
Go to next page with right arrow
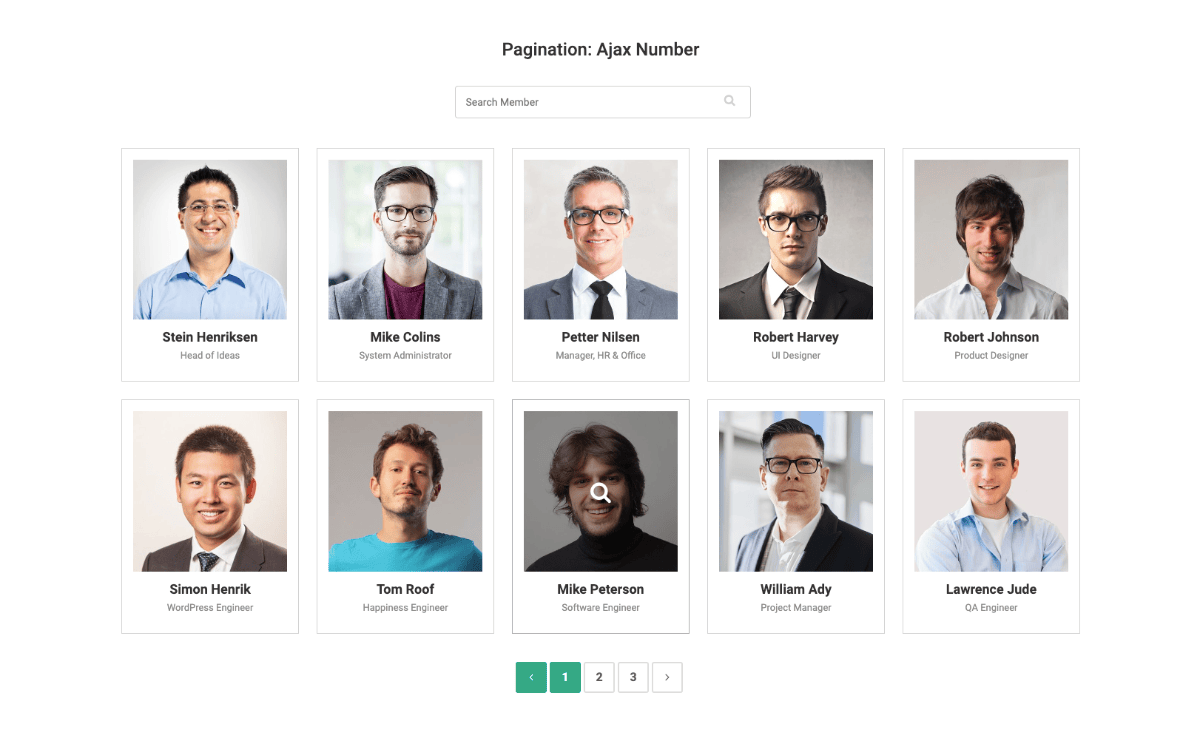[x=667, y=677]
